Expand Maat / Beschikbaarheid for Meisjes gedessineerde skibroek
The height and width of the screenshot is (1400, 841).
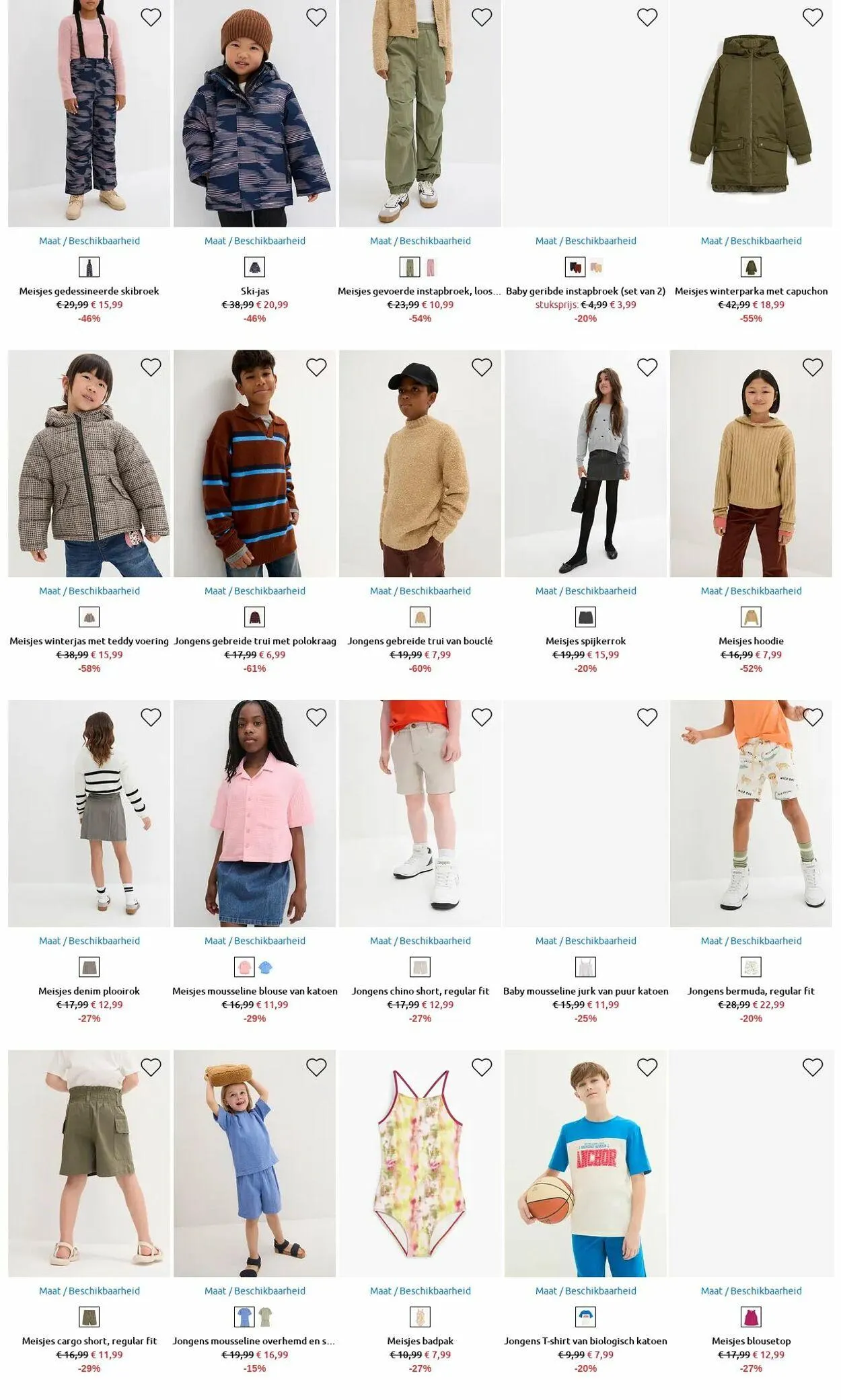point(89,241)
